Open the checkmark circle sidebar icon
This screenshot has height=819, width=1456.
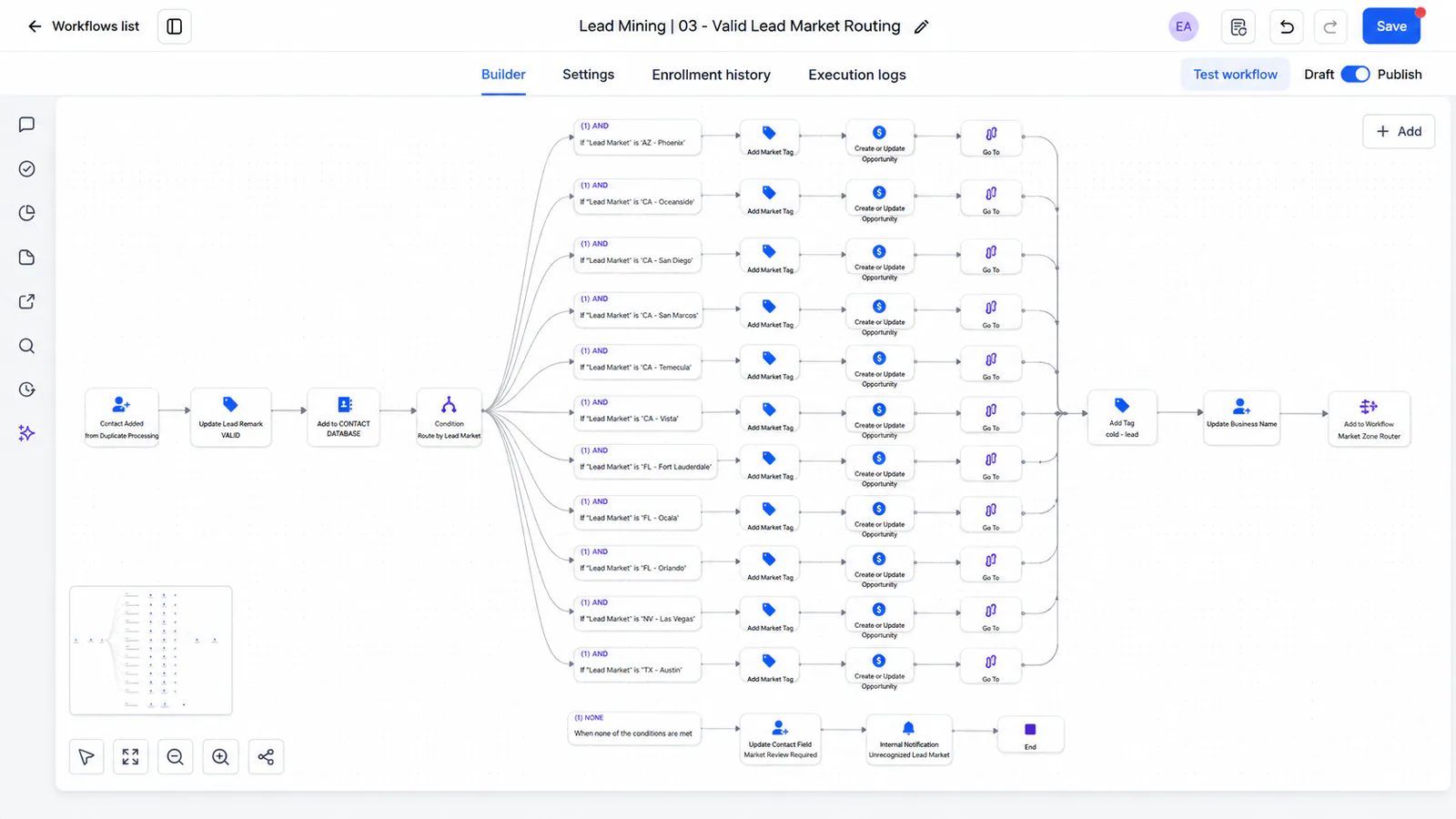click(27, 169)
